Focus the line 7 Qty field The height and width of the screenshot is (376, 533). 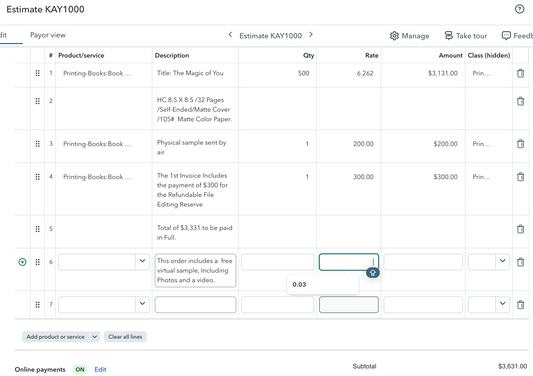coord(277,305)
